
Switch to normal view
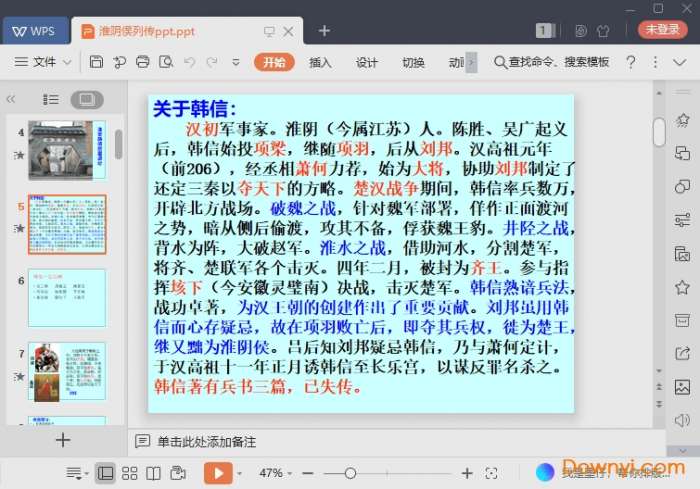(x=105, y=473)
